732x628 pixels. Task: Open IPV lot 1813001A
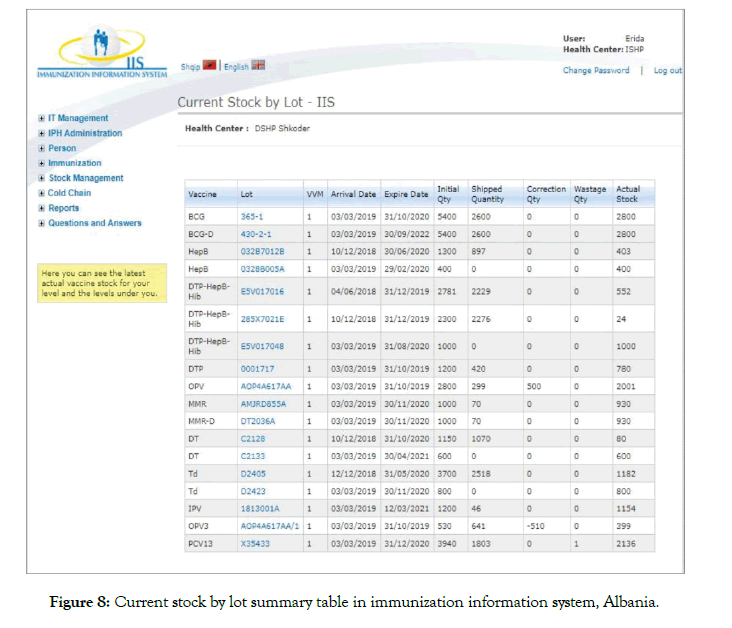tap(262, 509)
